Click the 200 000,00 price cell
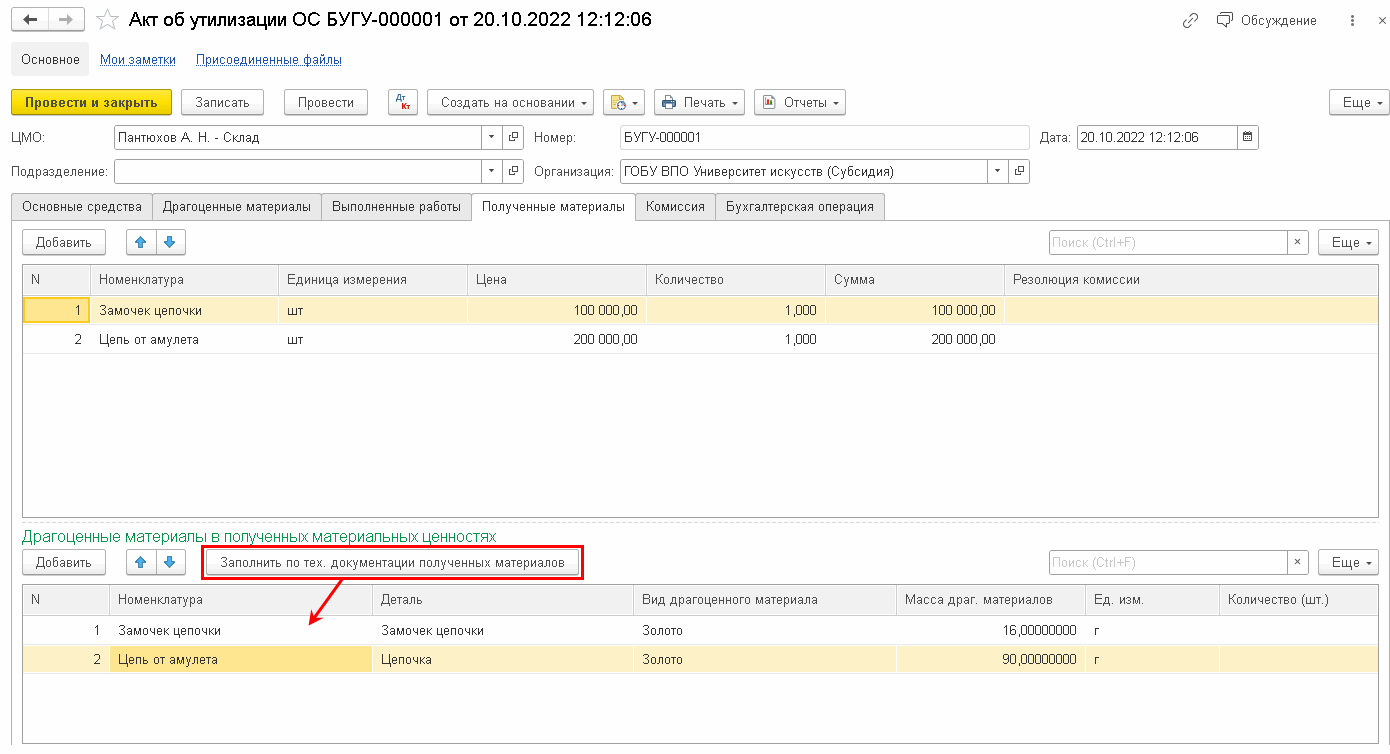 [557, 340]
